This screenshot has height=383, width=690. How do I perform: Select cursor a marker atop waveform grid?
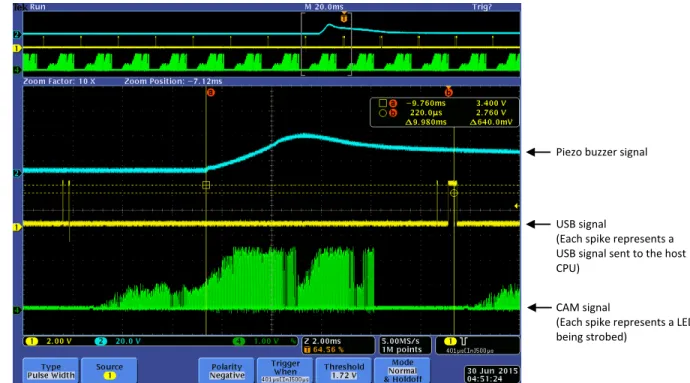211,92
